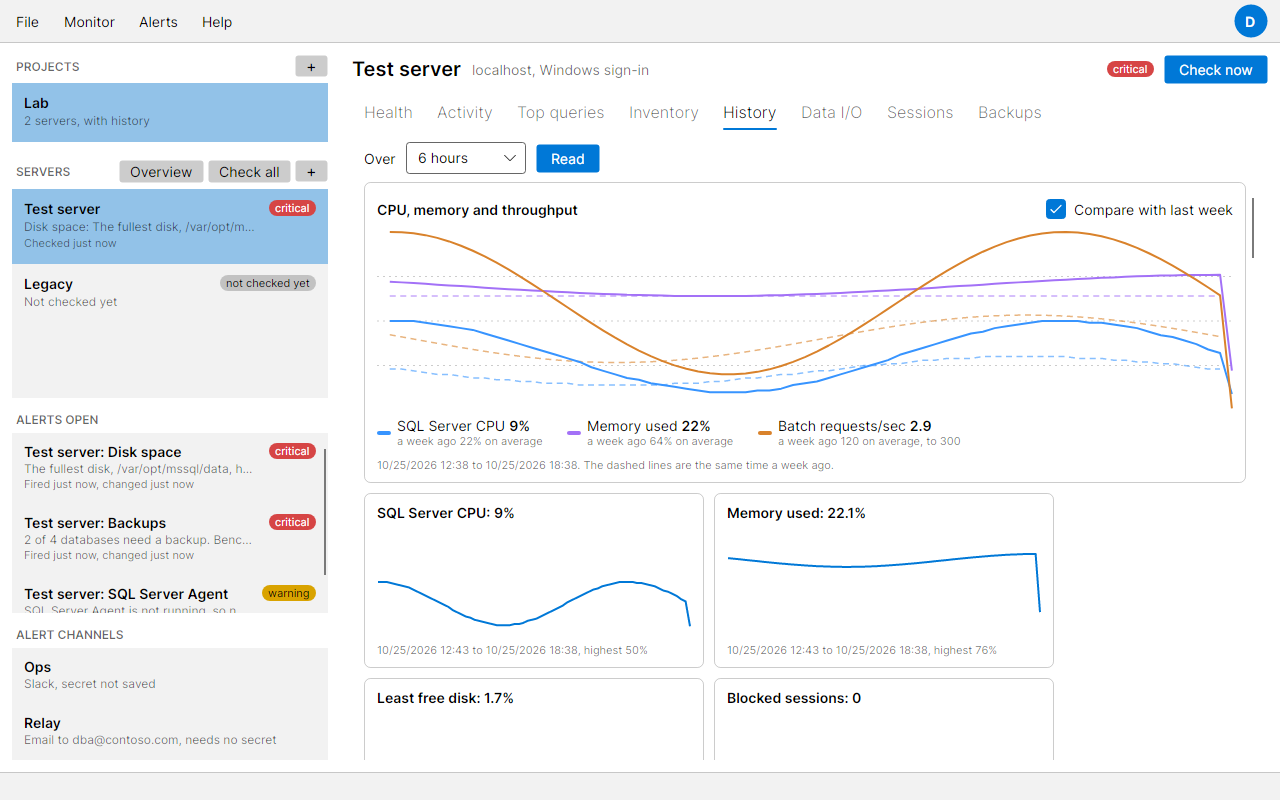Open the Backups tab
The height and width of the screenshot is (800, 1280).
[x=1010, y=113]
